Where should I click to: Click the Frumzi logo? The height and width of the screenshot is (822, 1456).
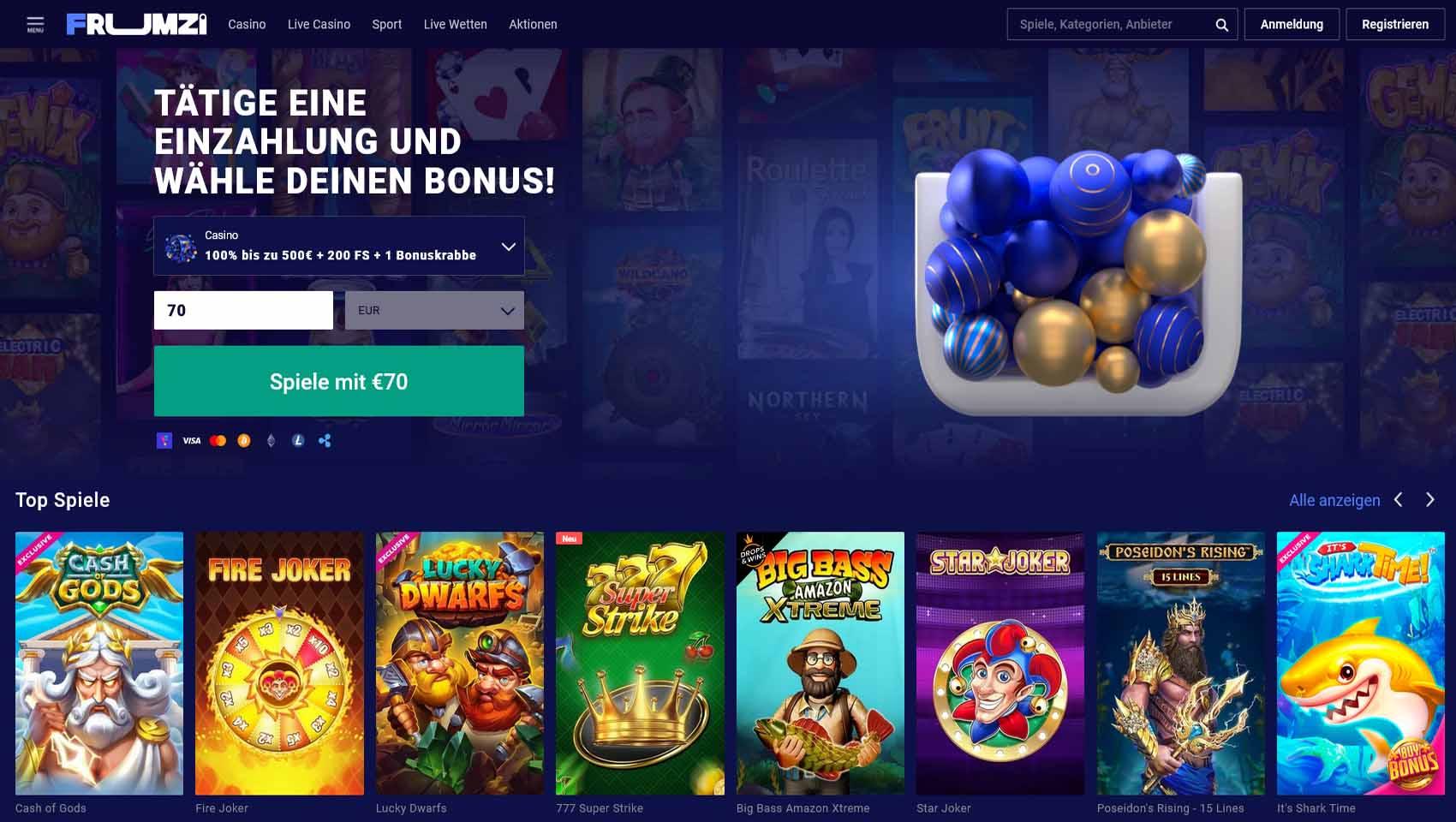(x=136, y=24)
